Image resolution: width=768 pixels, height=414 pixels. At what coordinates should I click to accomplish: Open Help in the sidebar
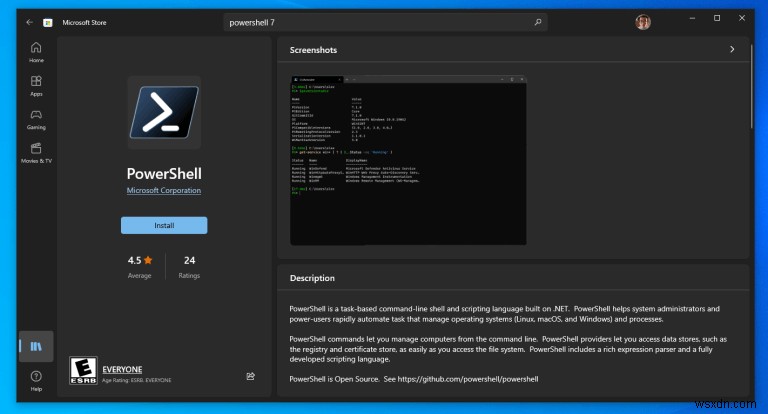point(36,381)
